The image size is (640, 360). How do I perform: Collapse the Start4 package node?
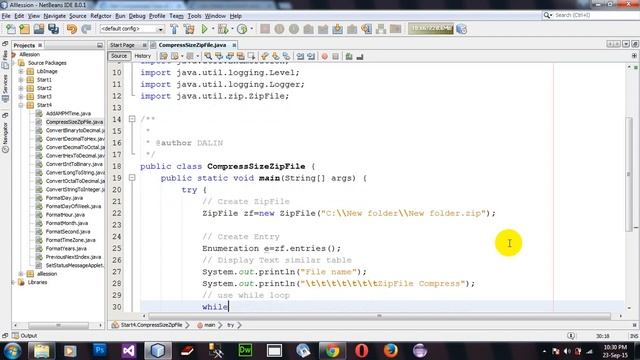(21, 105)
